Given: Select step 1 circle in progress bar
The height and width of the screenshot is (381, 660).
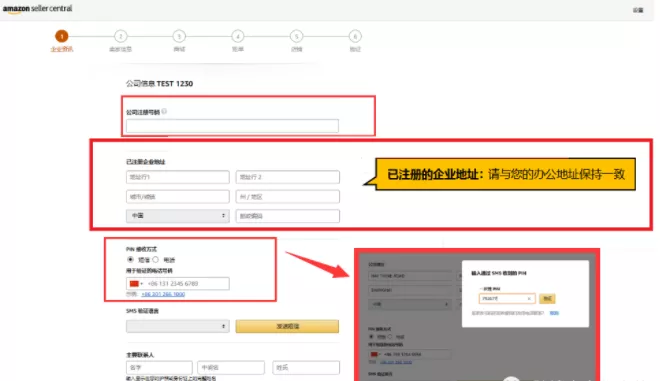Looking at the screenshot, I should tap(61, 36).
